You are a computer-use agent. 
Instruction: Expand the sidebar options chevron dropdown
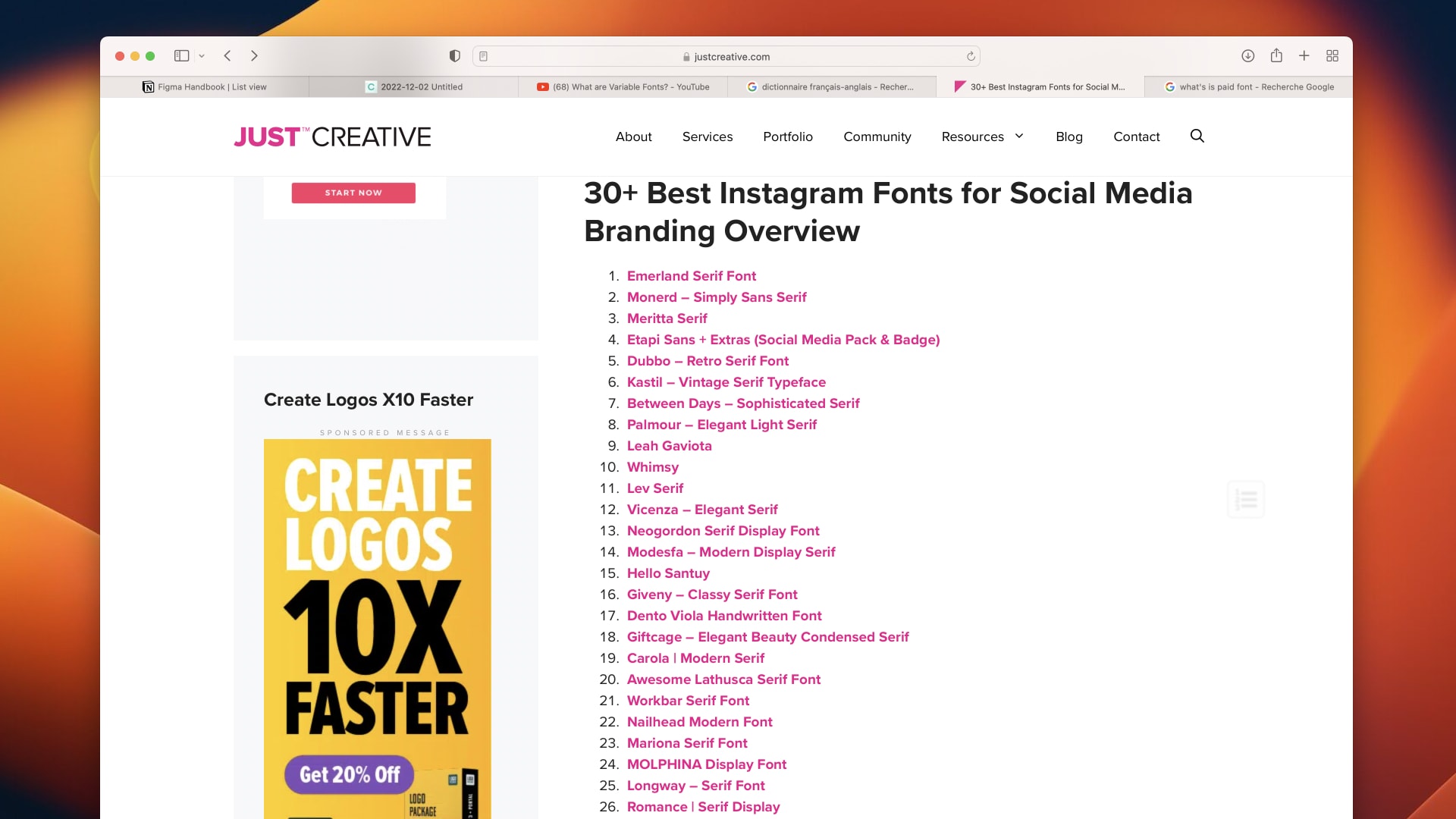pyautogui.click(x=202, y=56)
